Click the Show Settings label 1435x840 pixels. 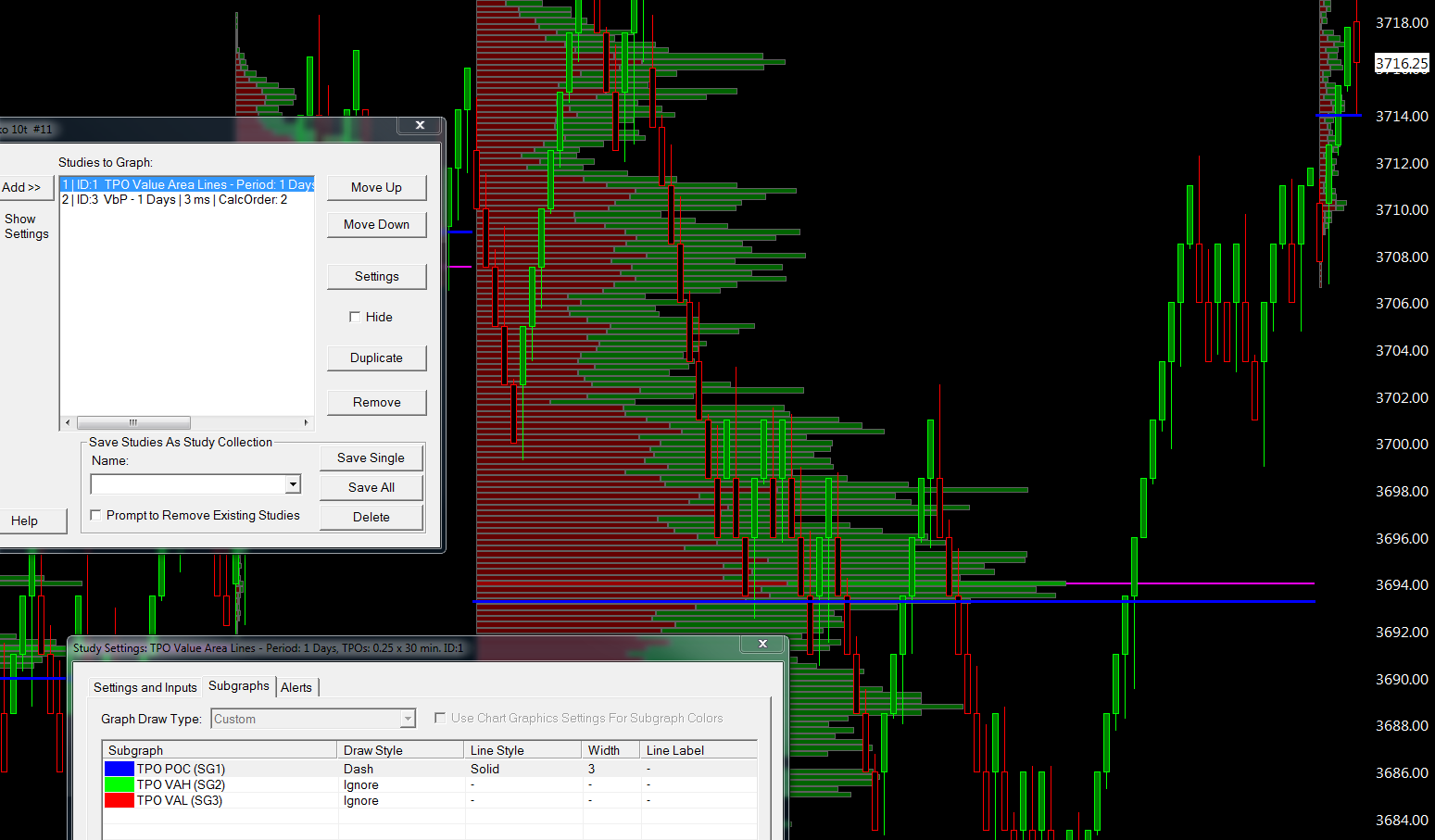click(x=27, y=226)
